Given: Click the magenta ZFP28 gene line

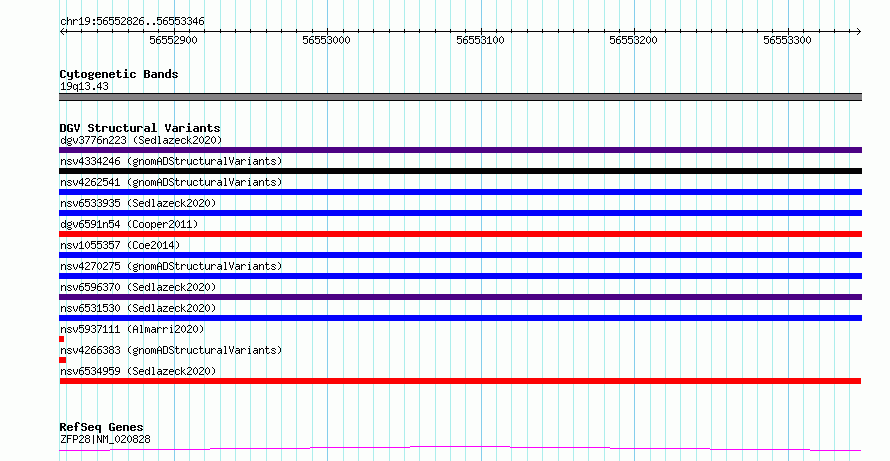Looking at the screenshot, I should (x=460, y=449).
